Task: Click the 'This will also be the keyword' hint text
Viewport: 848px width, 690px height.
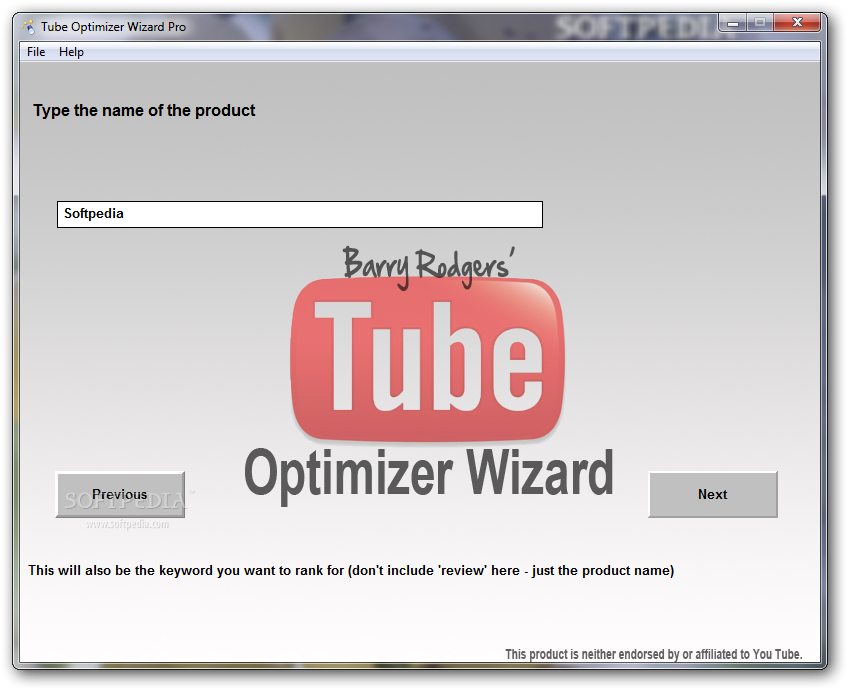Action: pyautogui.click(x=351, y=570)
